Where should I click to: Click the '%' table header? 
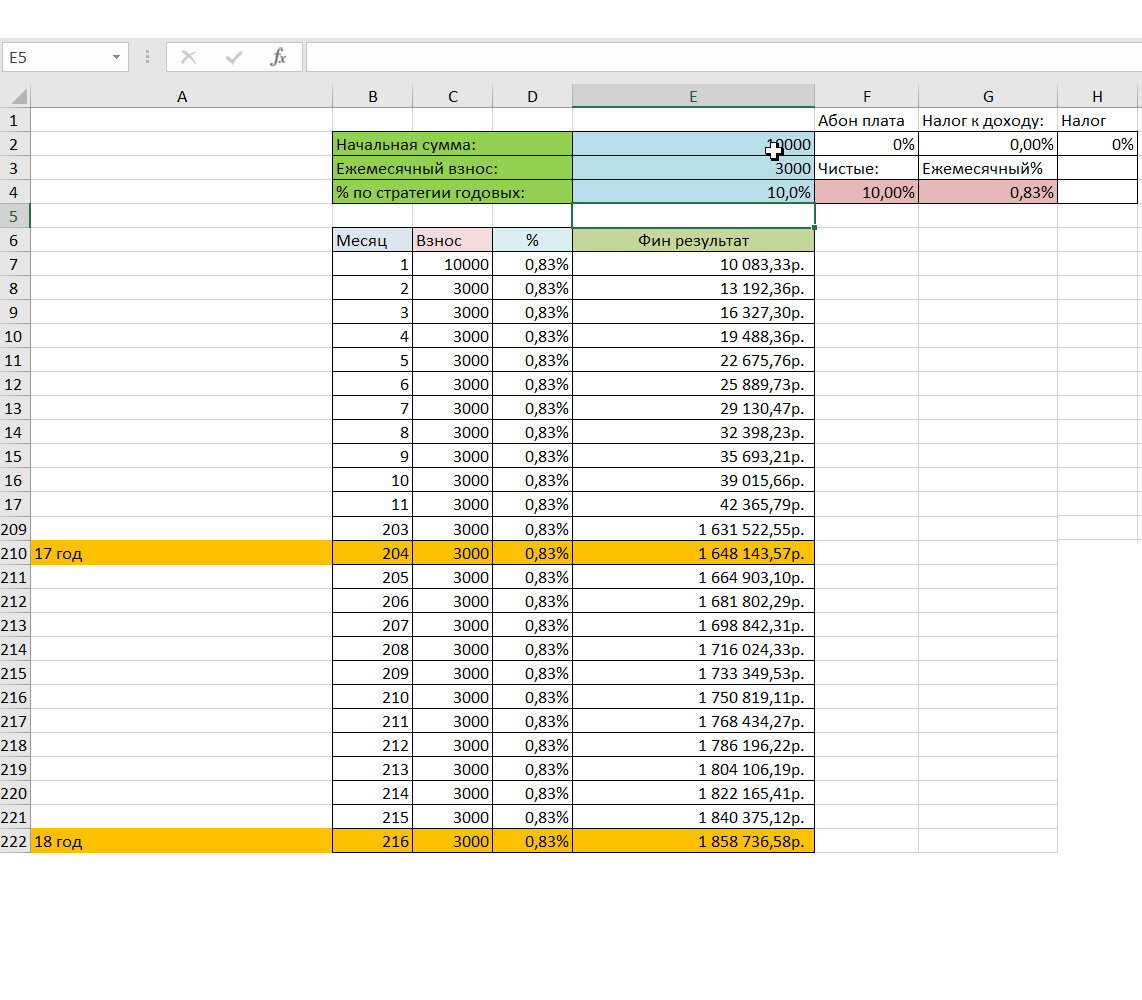(x=532, y=240)
